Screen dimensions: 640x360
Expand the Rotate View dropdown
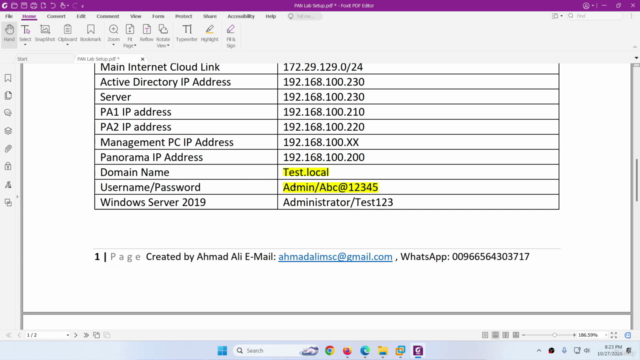pyautogui.click(x=168, y=46)
